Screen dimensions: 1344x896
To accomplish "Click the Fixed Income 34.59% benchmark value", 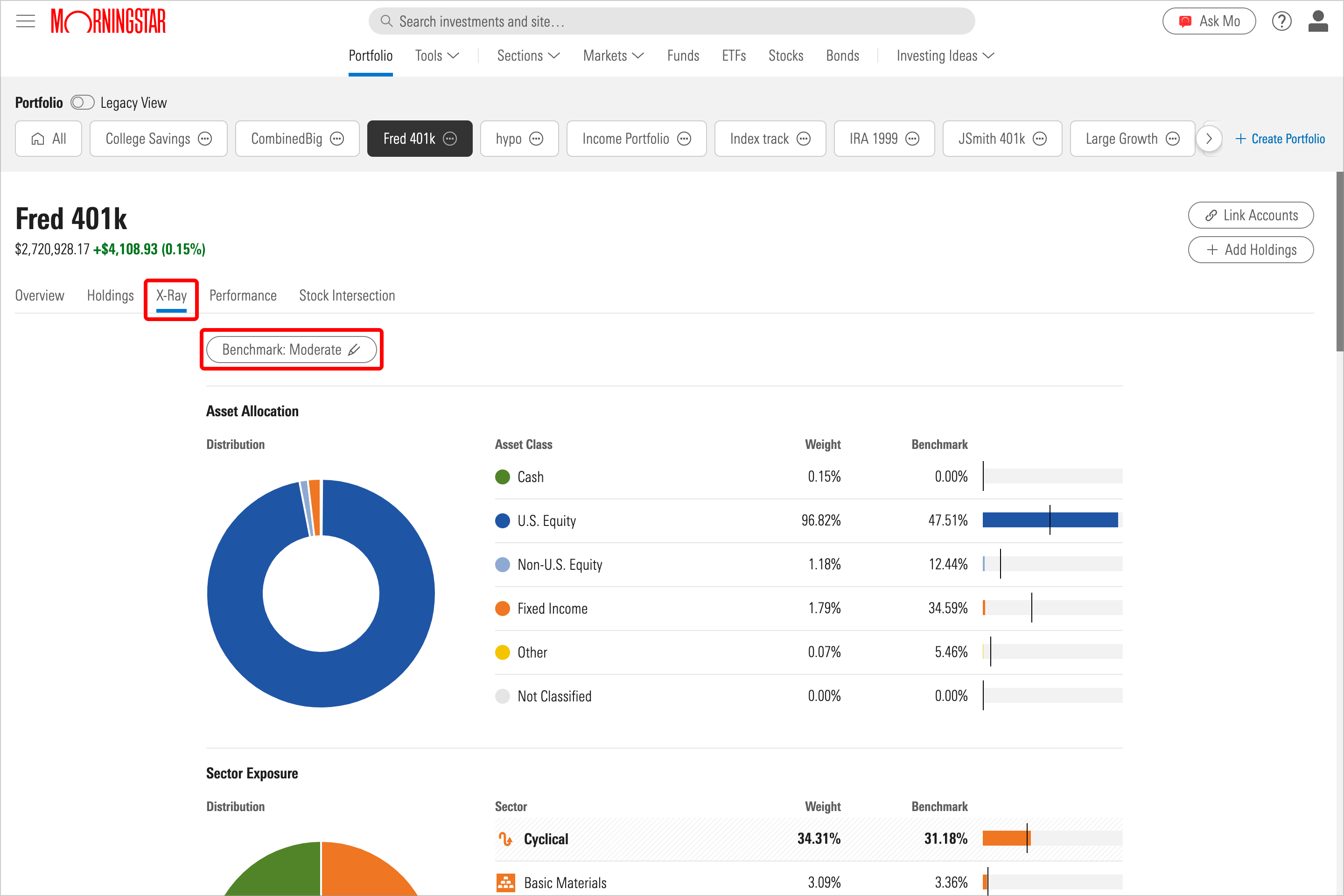I will [x=947, y=608].
